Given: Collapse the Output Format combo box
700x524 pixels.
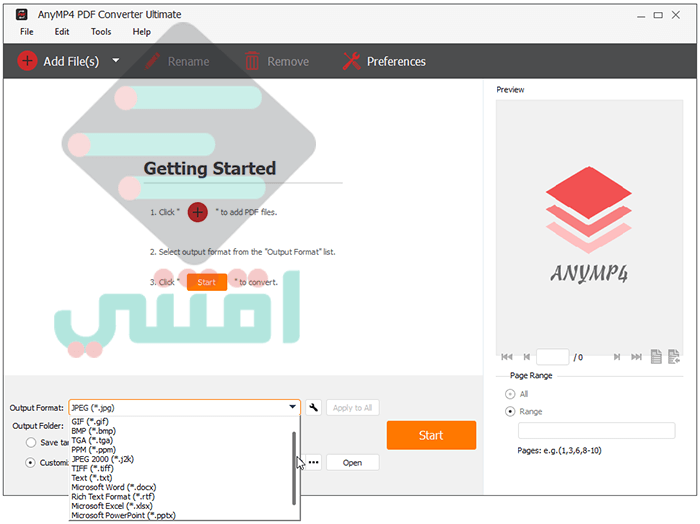Looking at the screenshot, I should pos(292,407).
